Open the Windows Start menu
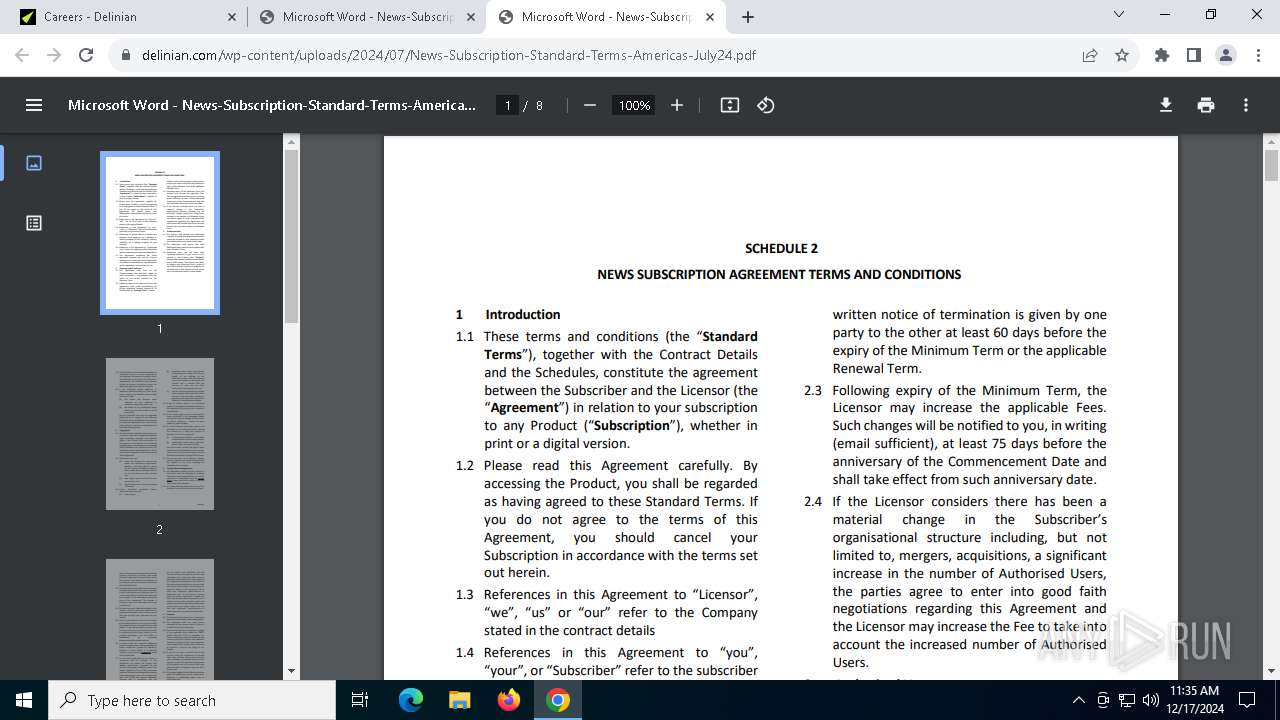 (x=24, y=700)
